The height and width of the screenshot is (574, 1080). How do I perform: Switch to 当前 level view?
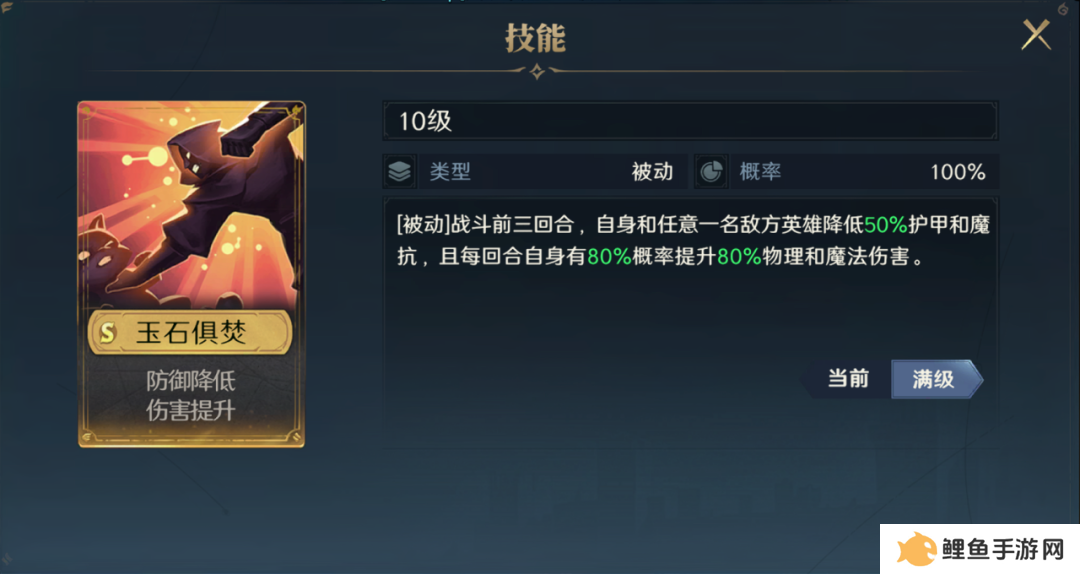(x=848, y=379)
